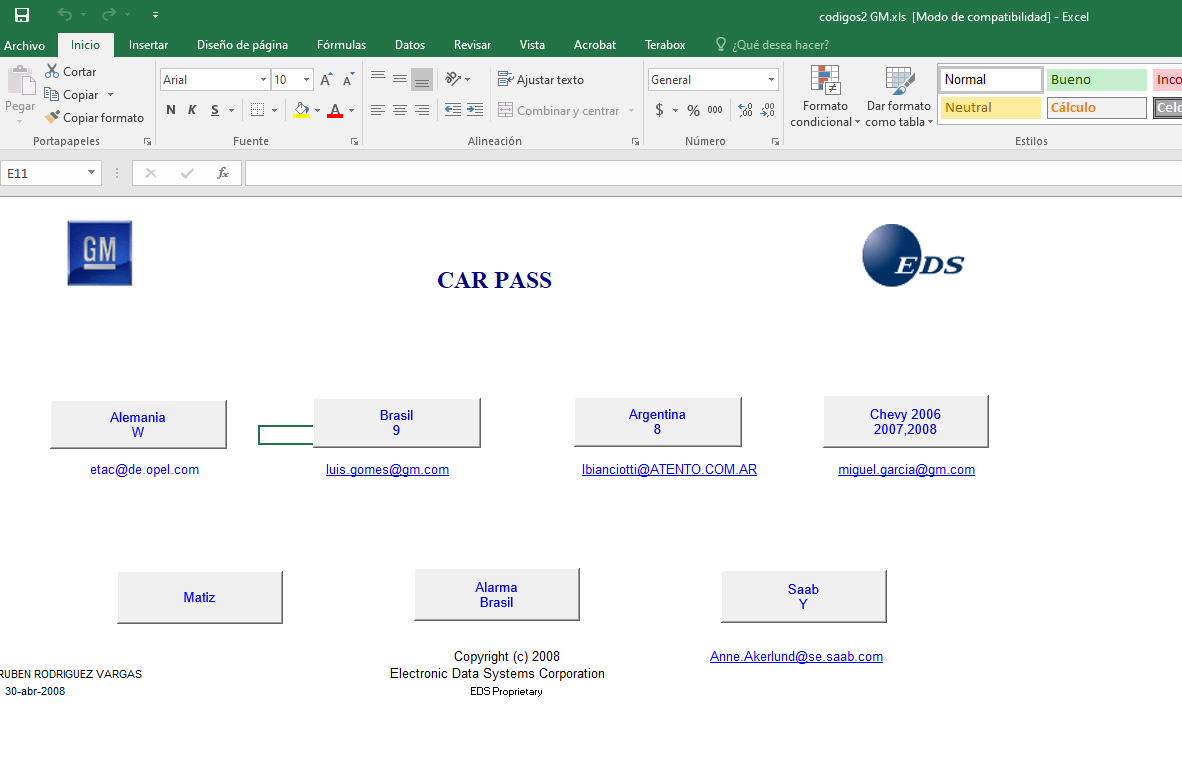
Task: Expand the General number format dropdown
Action: pyautogui.click(x=771, y=80)
